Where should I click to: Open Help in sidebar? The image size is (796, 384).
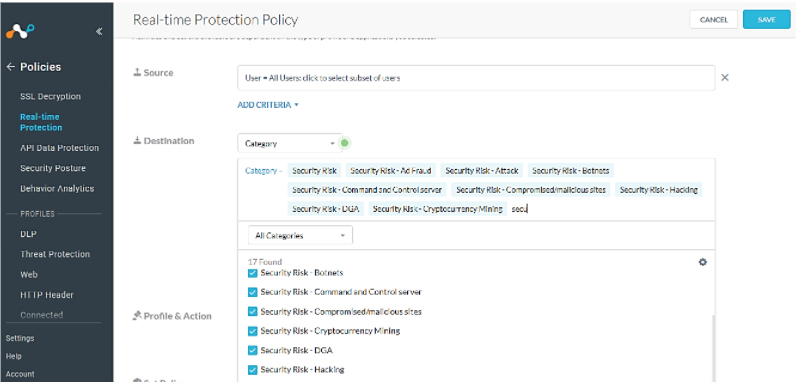14,357
